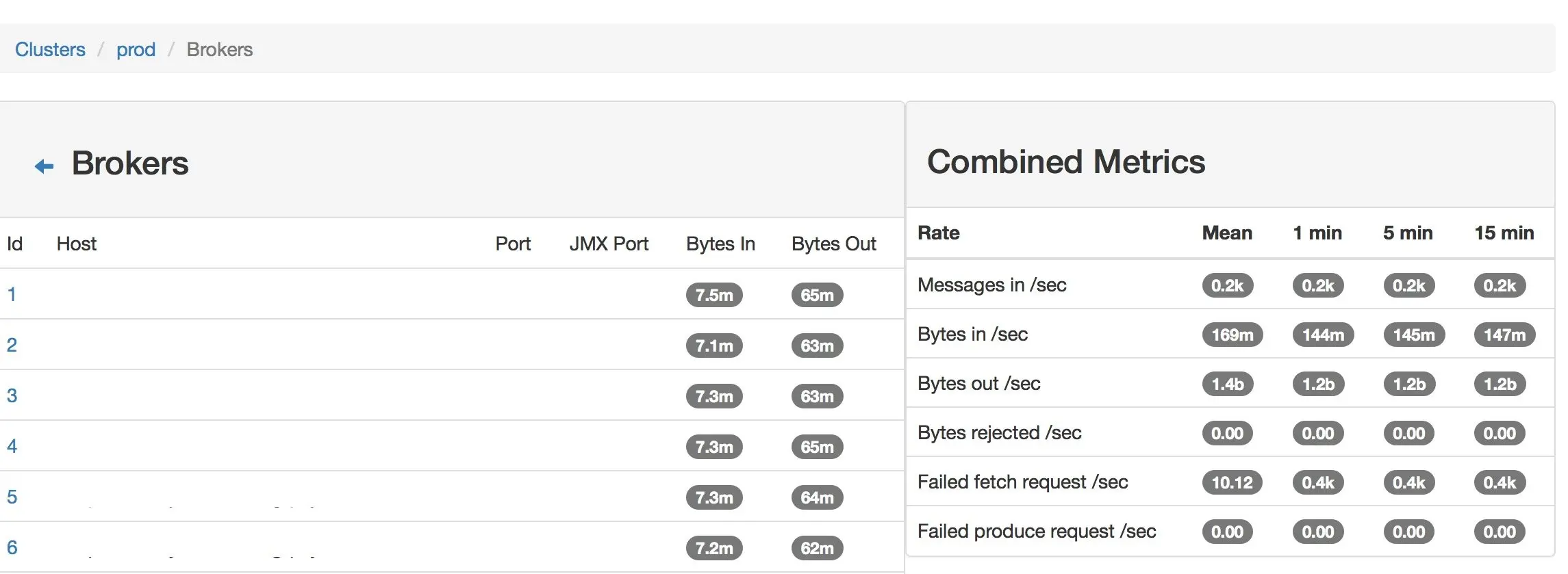Click the JMX Port column header

(x=609, y=244)
